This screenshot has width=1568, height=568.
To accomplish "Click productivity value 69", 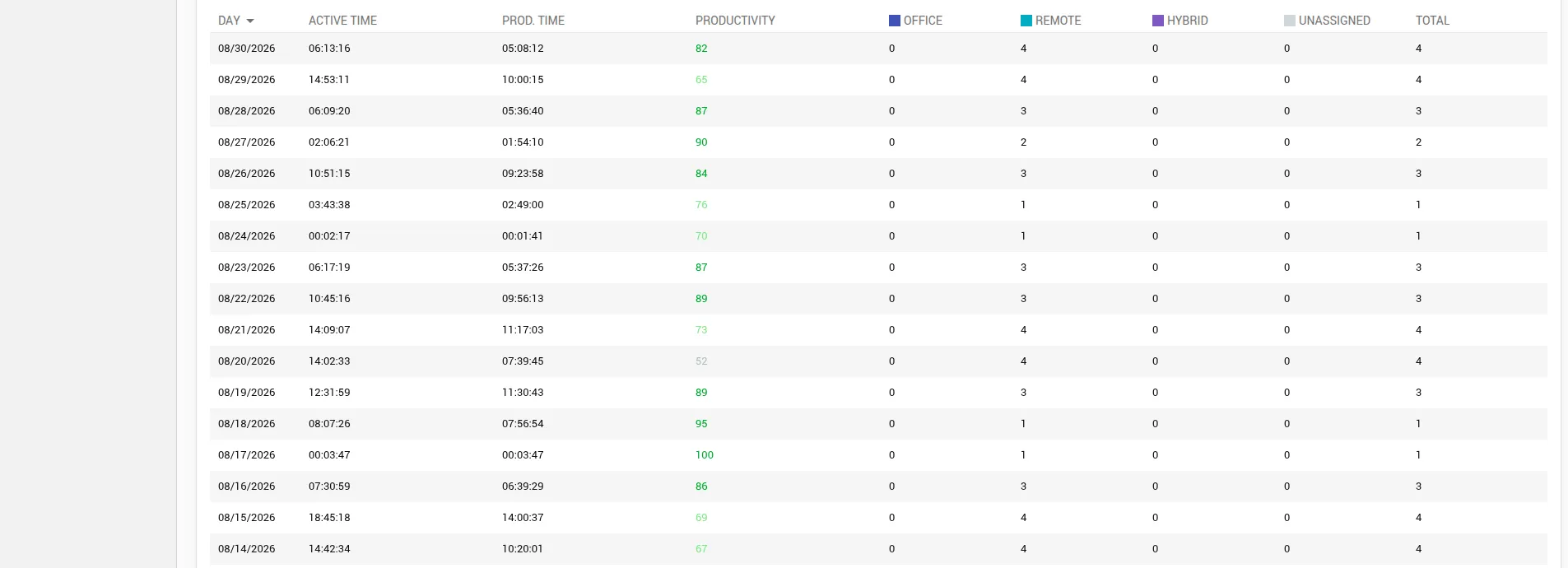I will (x=701, y=518).
